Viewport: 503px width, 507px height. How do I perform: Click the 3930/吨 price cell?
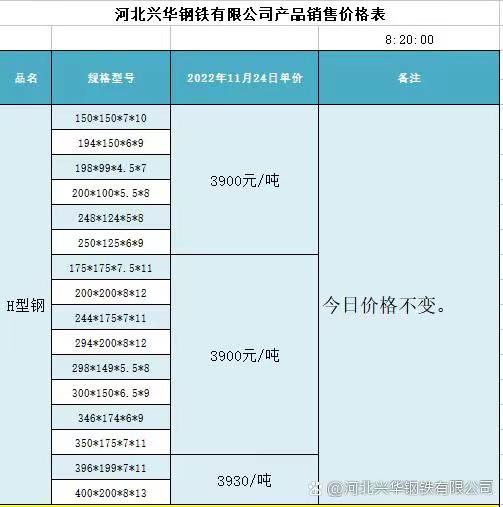point(244,480)
